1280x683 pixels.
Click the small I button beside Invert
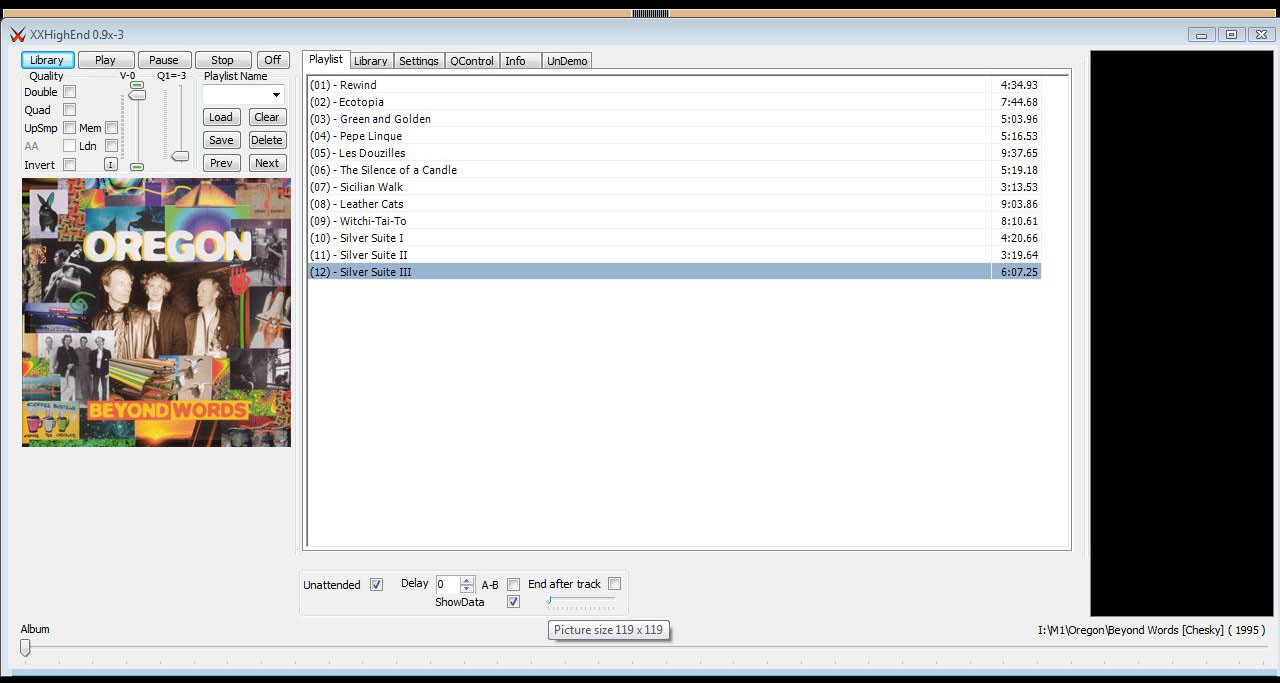click(111, 164)
